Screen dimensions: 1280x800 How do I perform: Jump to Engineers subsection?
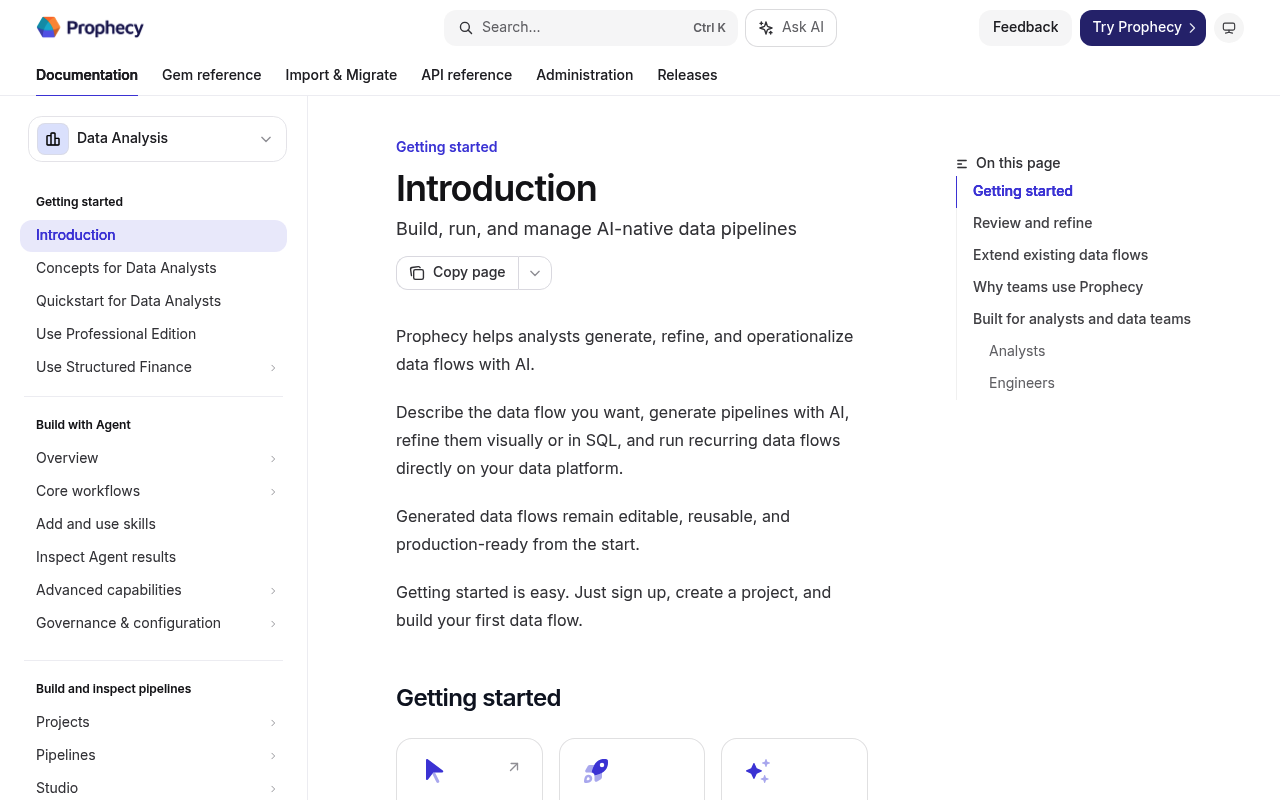point(1022,383)
